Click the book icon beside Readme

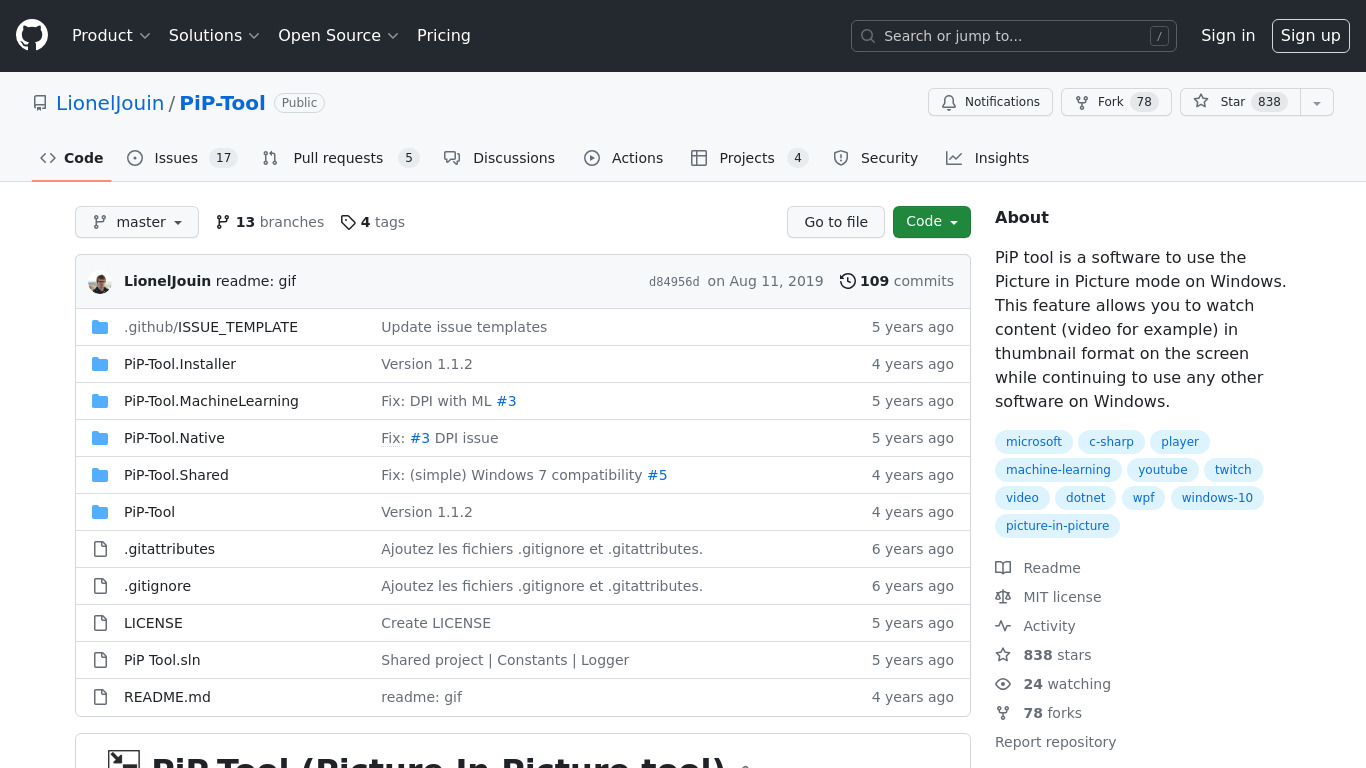[x=1003, y=568]
